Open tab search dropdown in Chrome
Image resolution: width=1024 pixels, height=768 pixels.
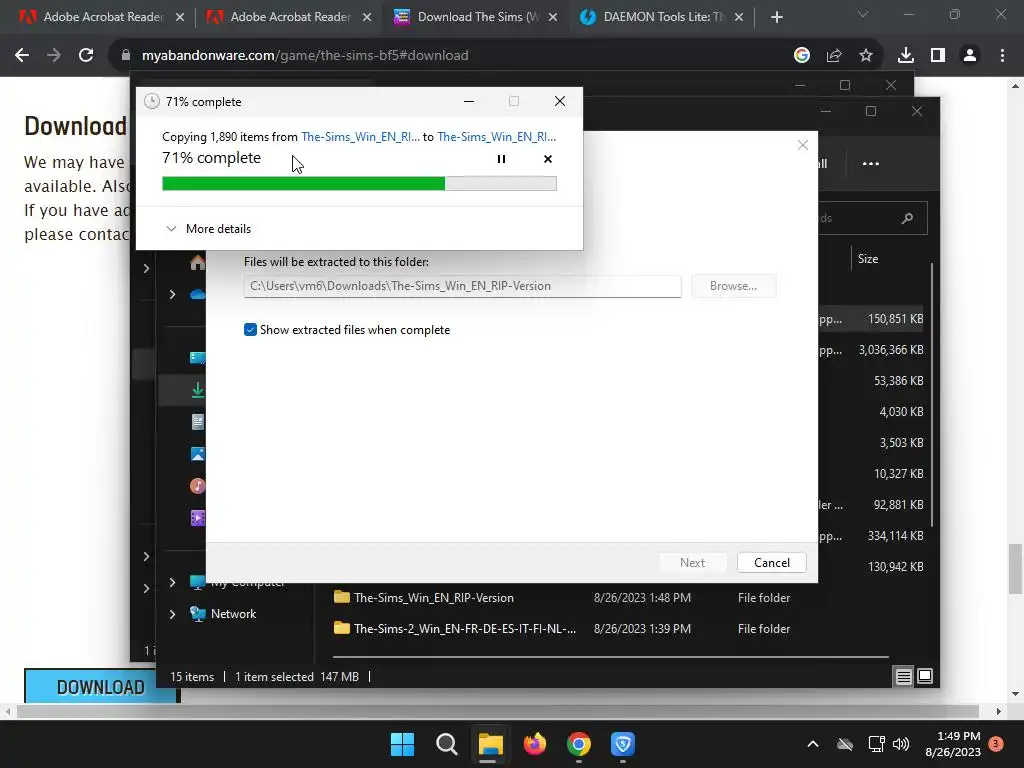[863, 14]
